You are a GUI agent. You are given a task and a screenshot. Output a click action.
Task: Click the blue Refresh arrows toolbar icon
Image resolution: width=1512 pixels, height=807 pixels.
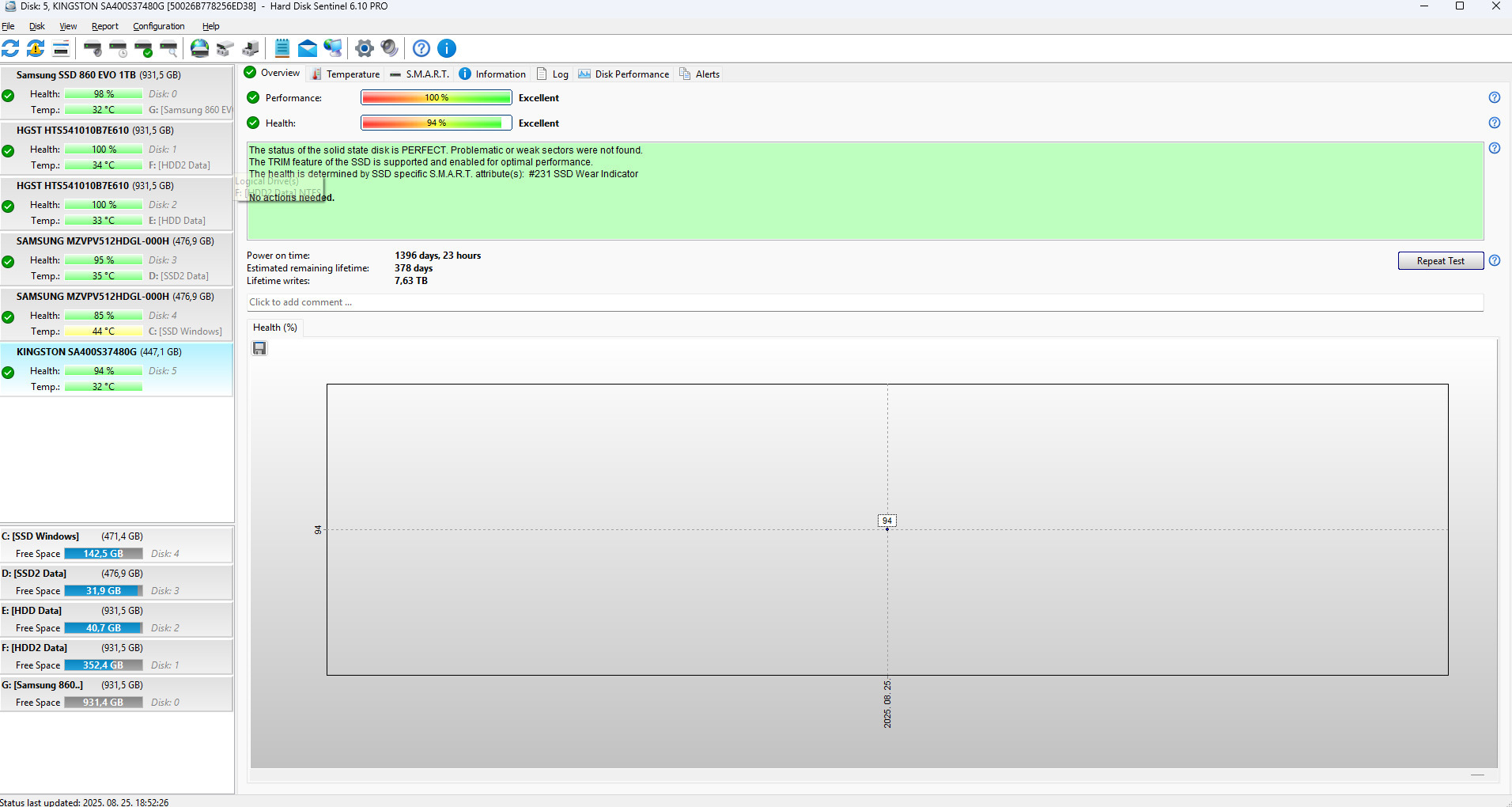(10, 48)
